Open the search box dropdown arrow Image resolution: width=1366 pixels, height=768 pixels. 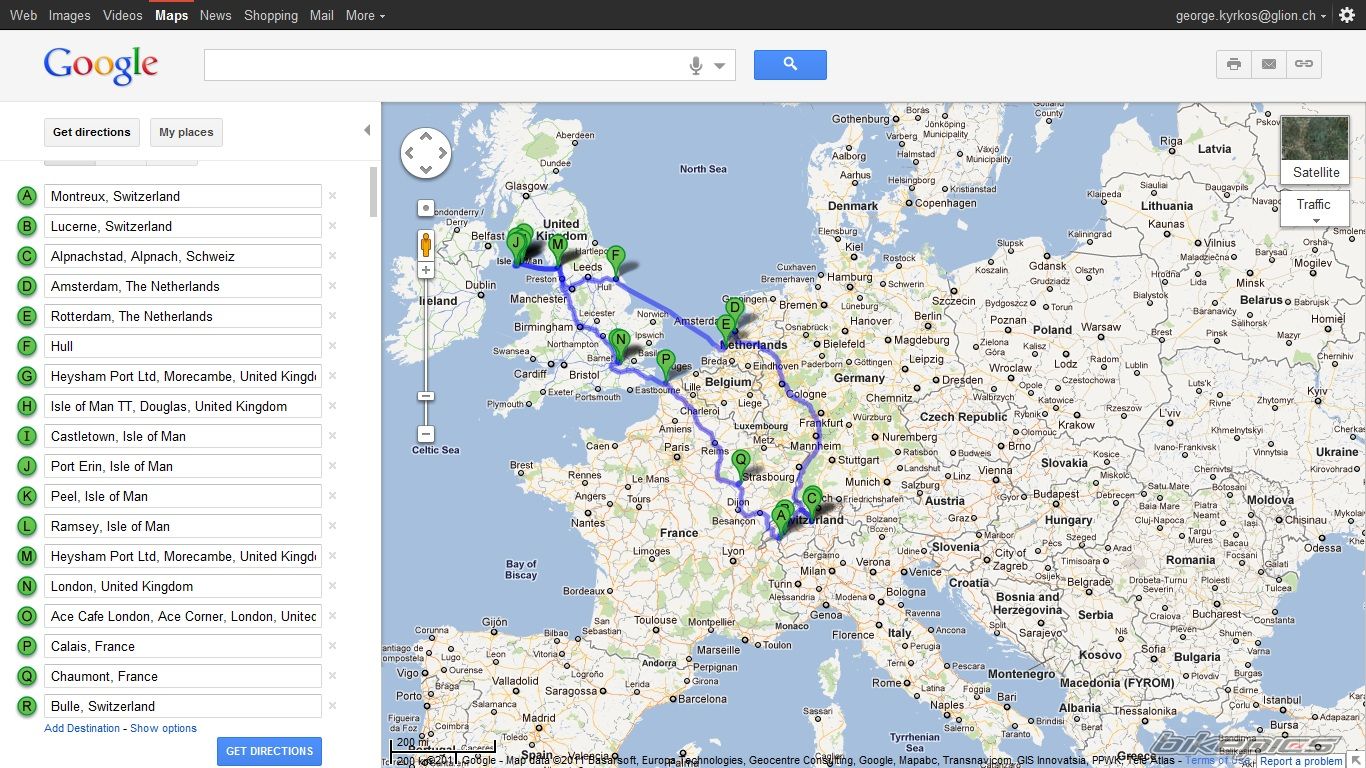(719, 67)
